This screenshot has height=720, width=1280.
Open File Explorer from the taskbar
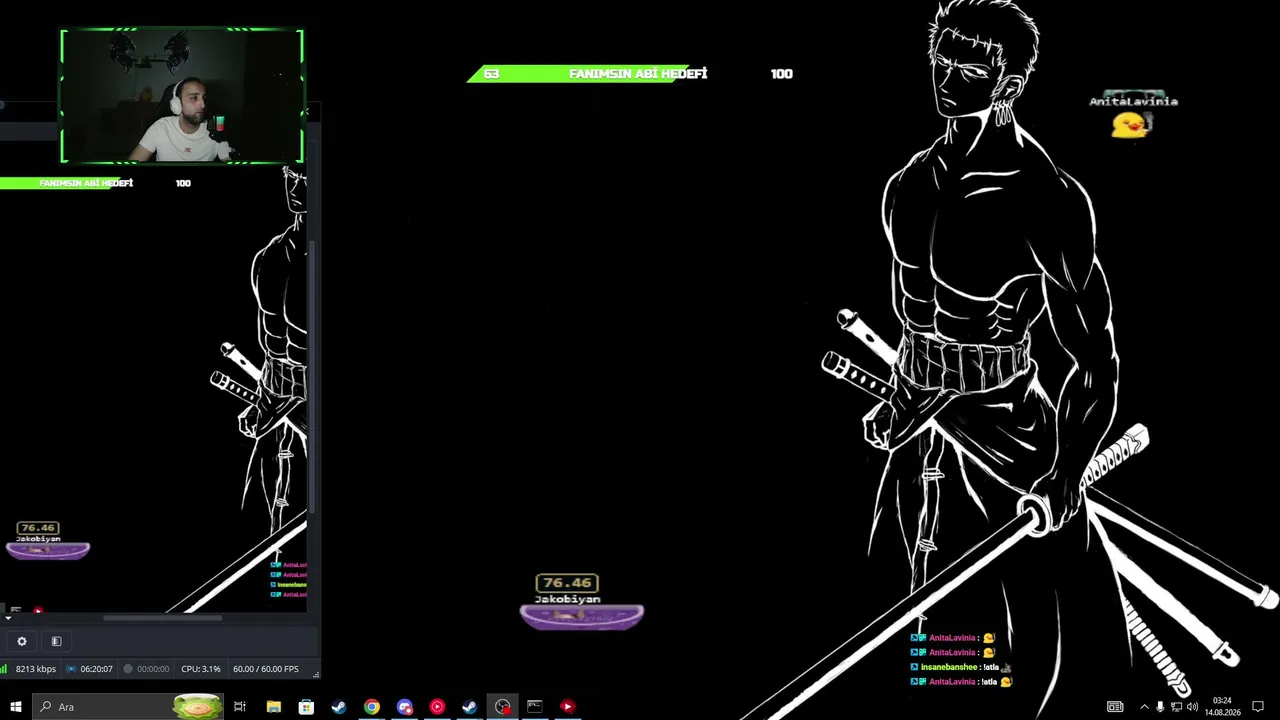pyautogui.click(x=273, y=707)
